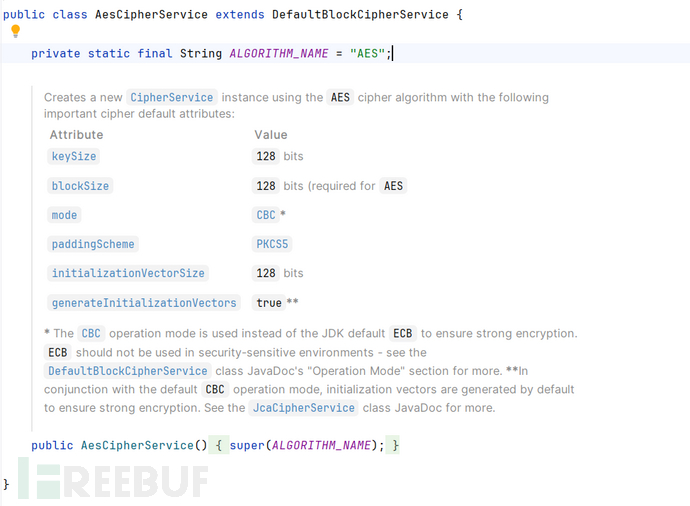Click the FREEBUF watermark logo
This screenshot has width=690, height=506.
point(113,481)
